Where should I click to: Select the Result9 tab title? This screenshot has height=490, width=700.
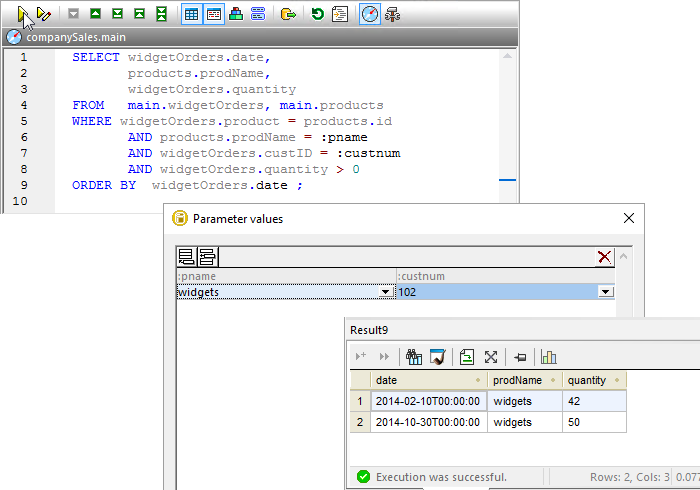pos(369,330)
